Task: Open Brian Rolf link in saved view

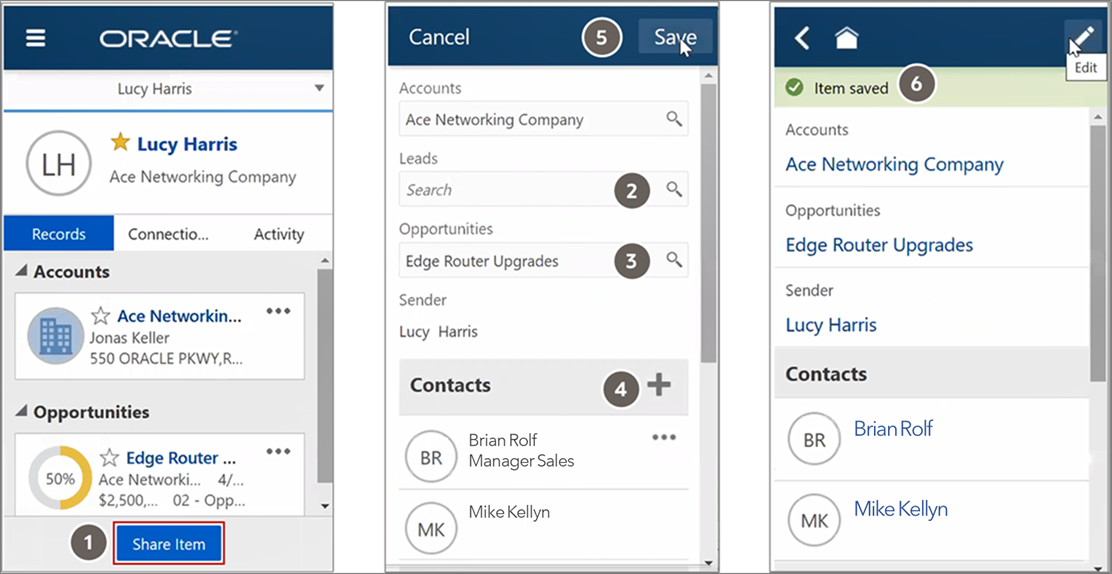Action: click(x=894, y=429)
